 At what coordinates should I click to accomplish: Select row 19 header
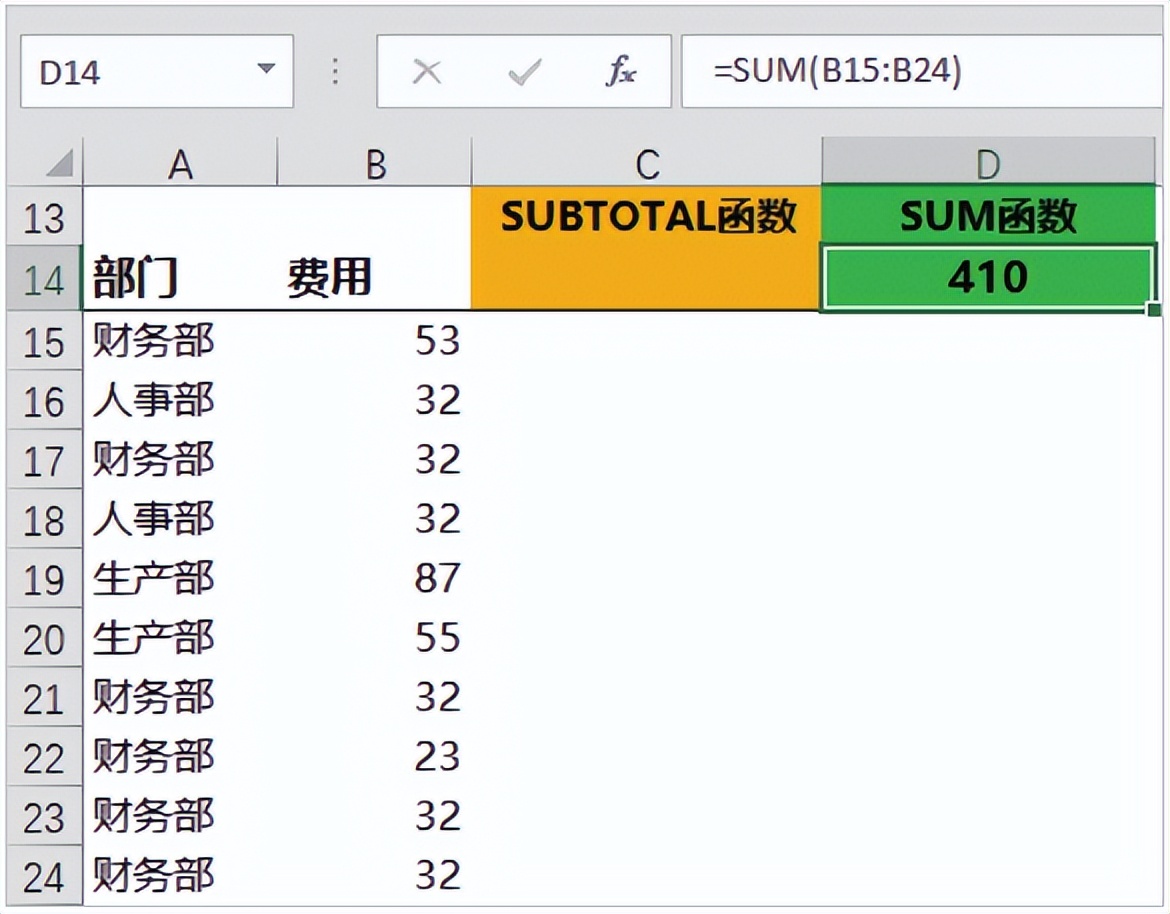tap(45, 576)
